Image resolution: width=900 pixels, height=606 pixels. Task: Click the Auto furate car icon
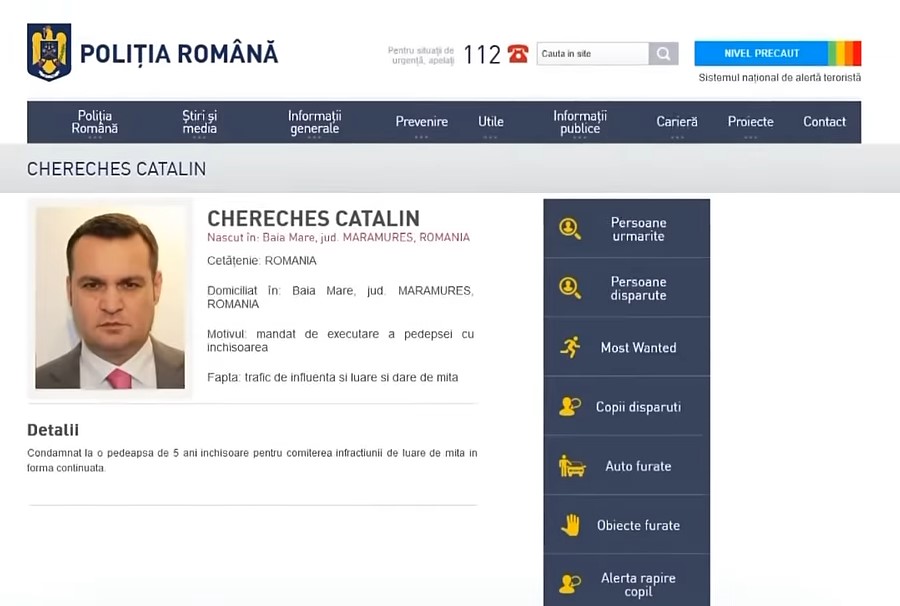(571, 466)
